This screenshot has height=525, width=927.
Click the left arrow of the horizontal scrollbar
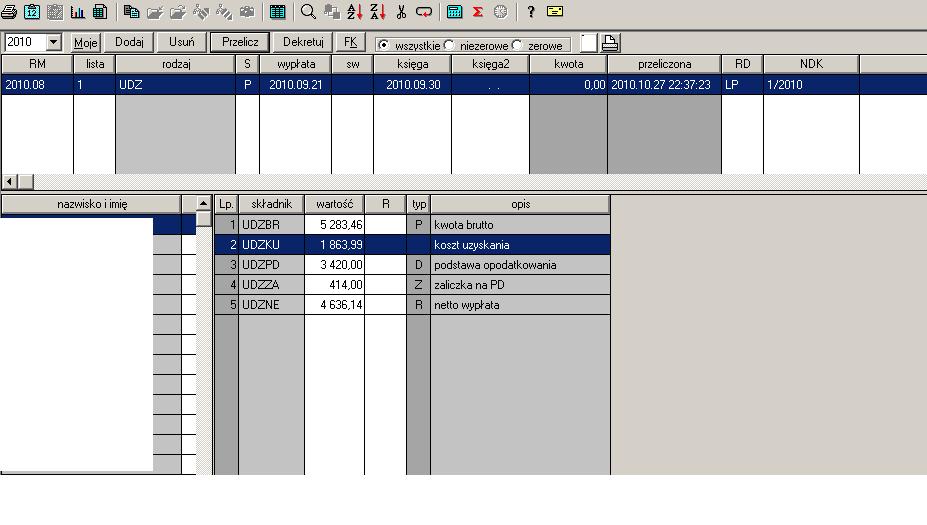point(10,181)
